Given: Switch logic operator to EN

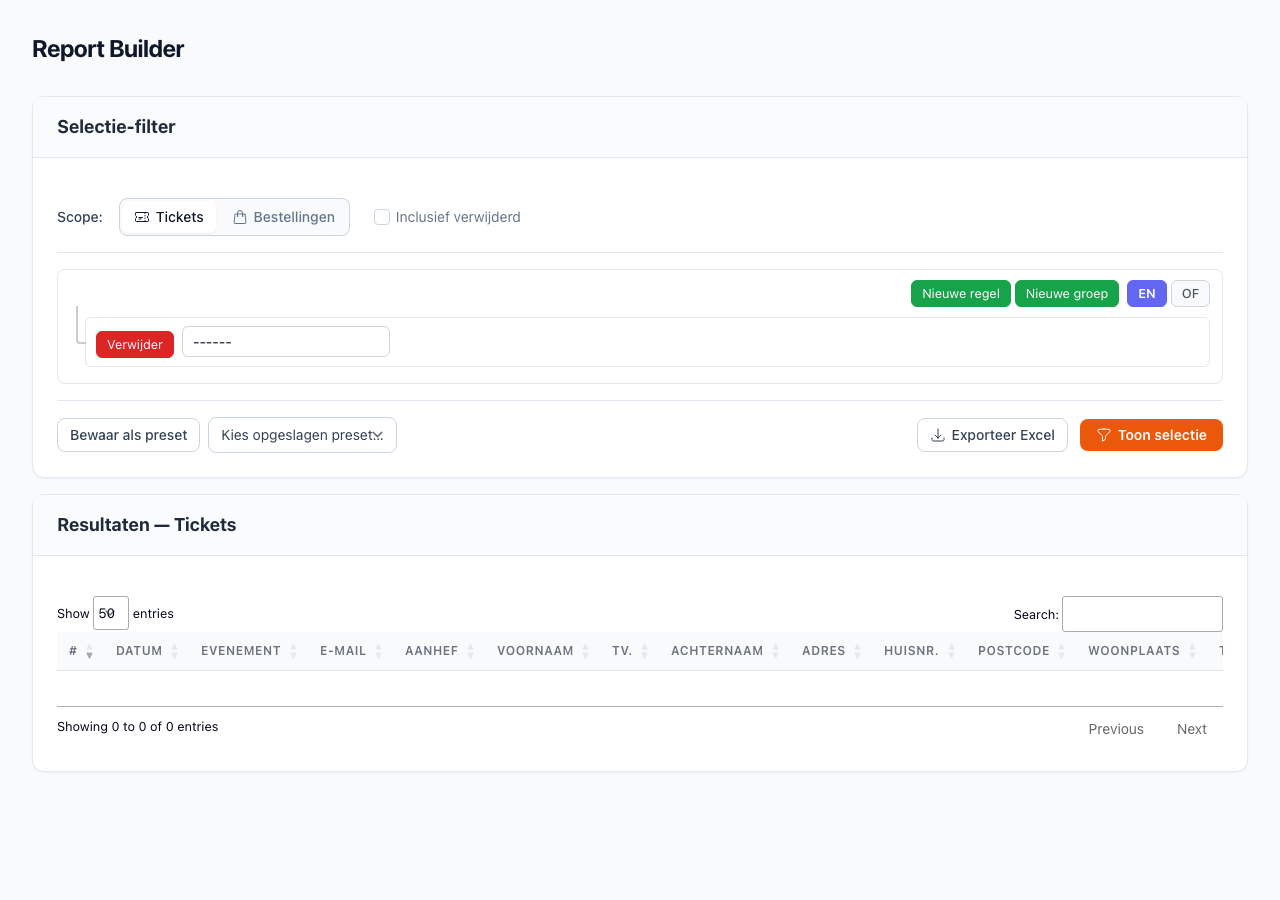Looking at the screenshot, I should [x=1146, y=294].
